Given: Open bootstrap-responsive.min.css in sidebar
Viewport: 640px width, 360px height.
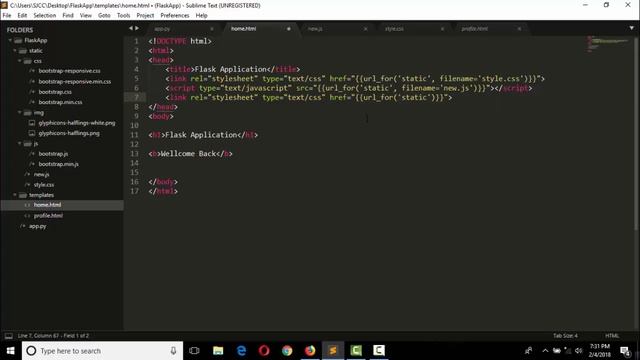Looking at the screenshot, I should point(75,82).
